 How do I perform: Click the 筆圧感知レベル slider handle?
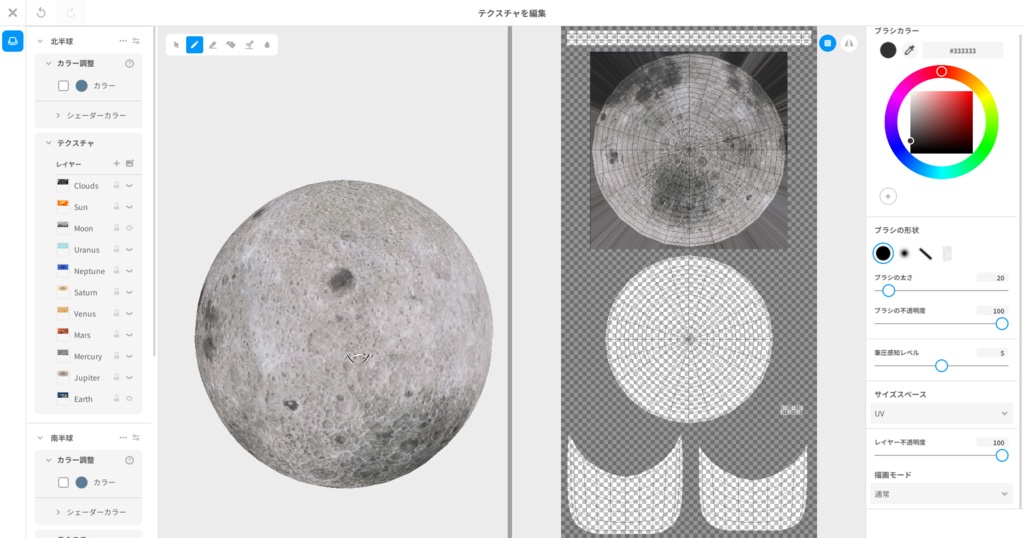coord(941,366)
